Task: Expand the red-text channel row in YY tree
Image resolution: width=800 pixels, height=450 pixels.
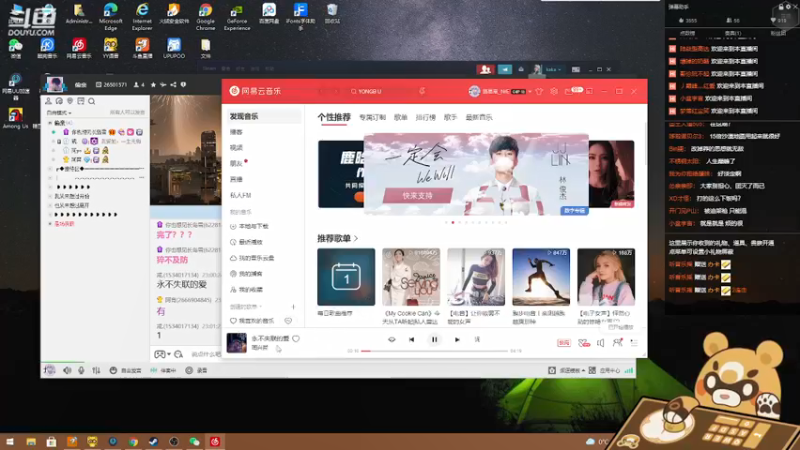Action: pyautogui.click(x=50, y=224)
